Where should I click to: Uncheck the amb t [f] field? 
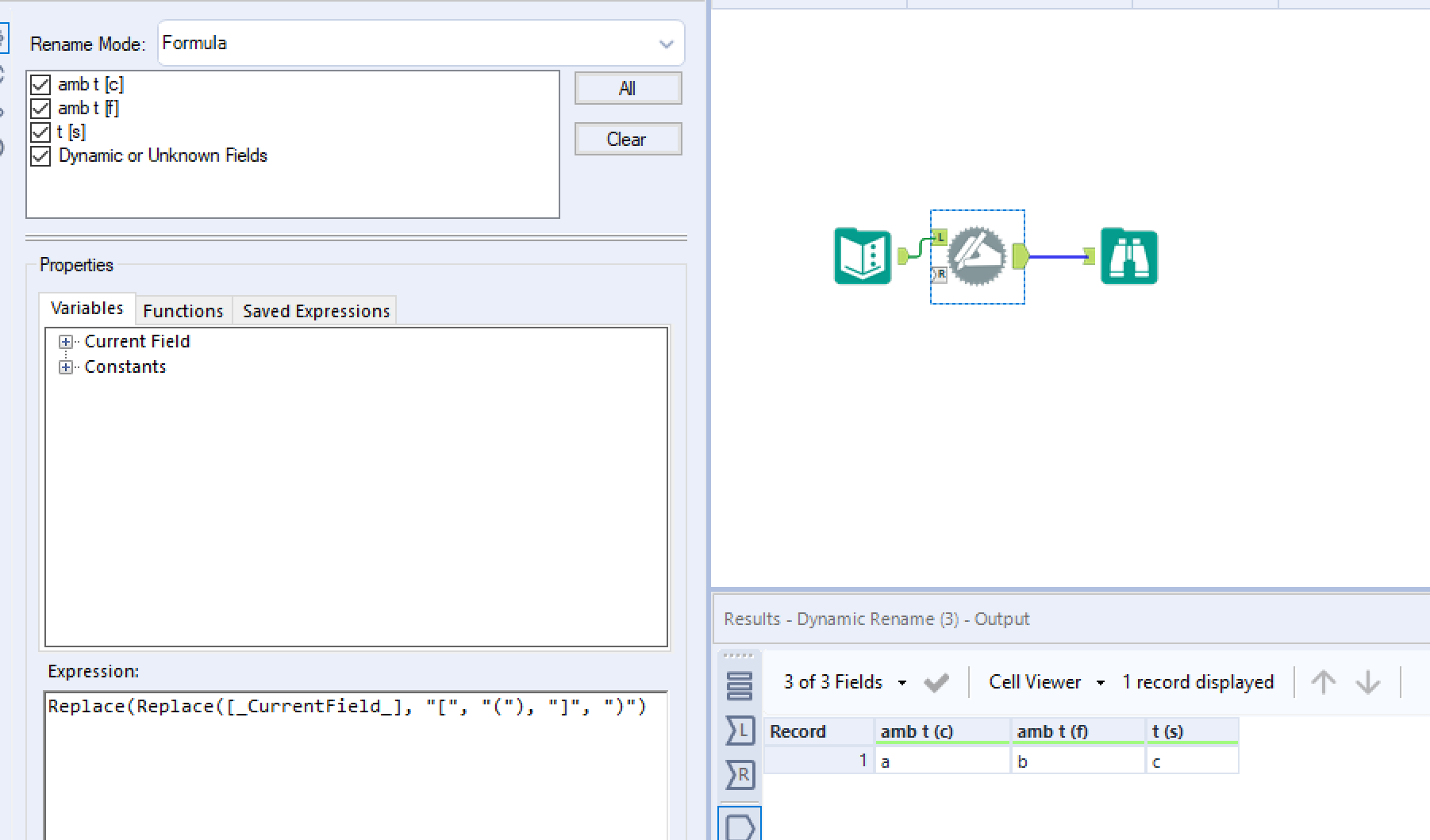39,108
